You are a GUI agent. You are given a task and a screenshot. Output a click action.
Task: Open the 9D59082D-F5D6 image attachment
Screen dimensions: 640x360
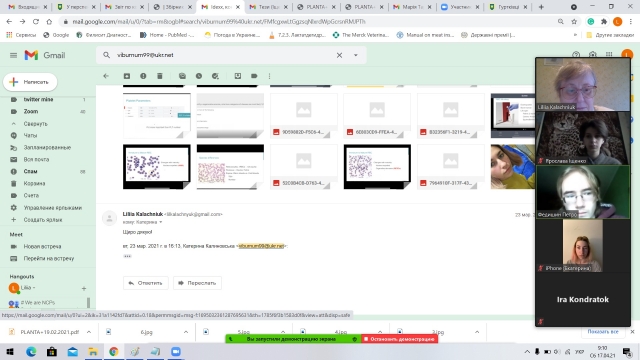pyautogui.click(x=304, y=116)
